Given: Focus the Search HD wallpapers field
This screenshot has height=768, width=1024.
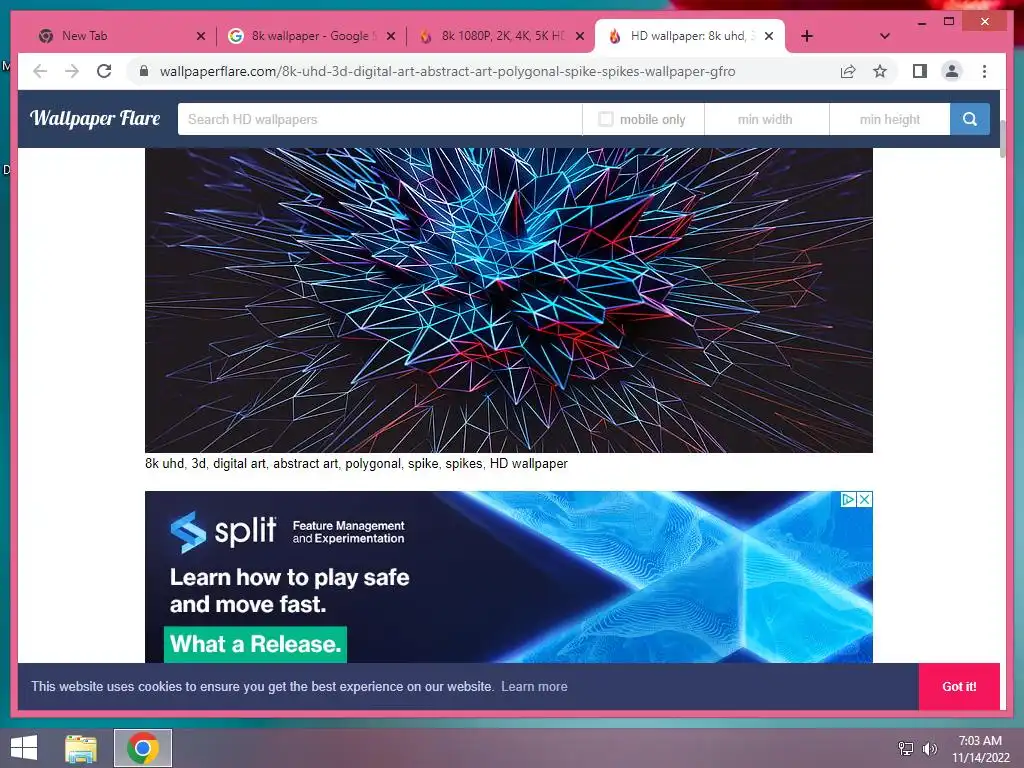Looking at the screenshot, I should pos(379,119).
